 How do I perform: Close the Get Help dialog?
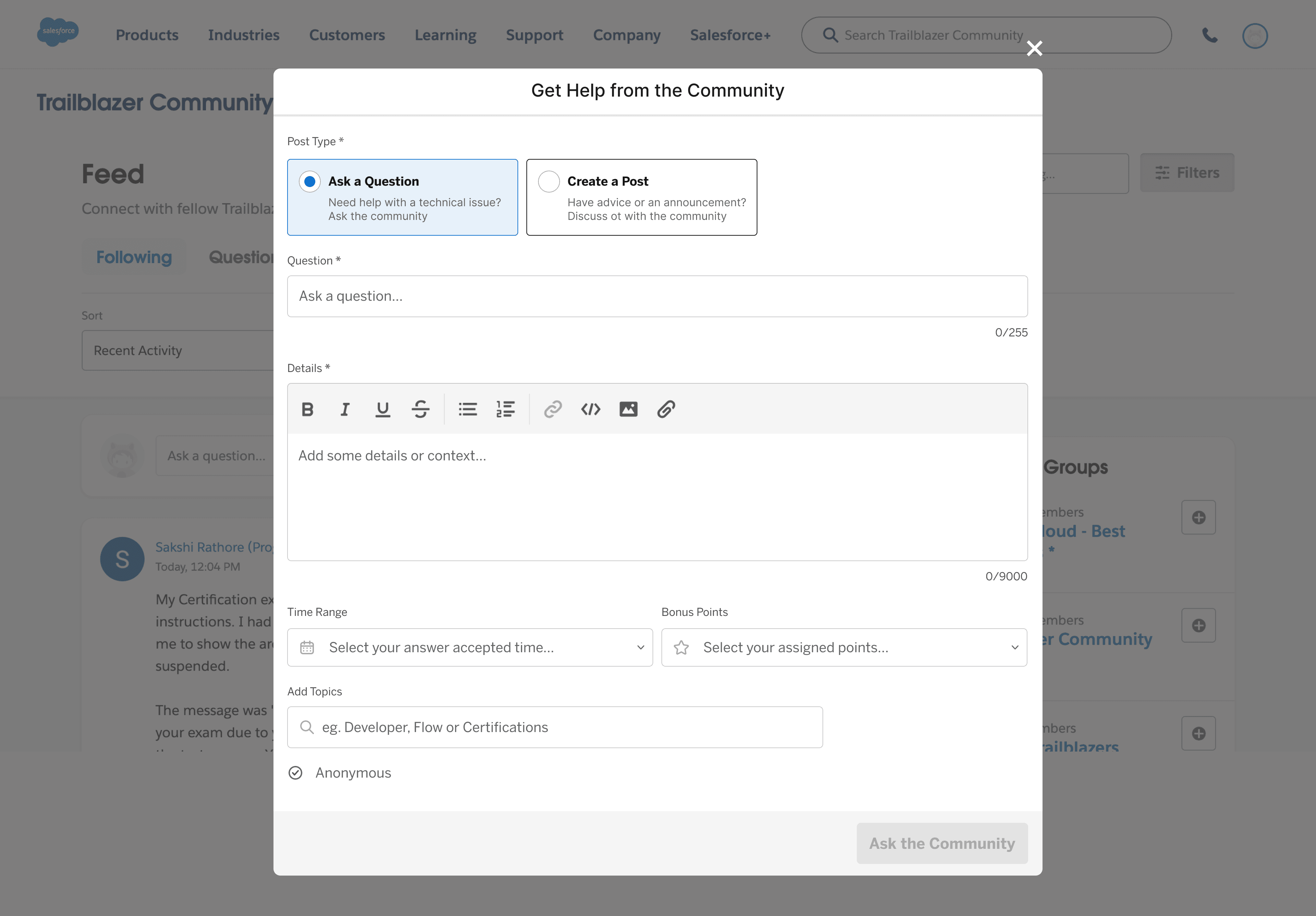(x=1034, y=49)
